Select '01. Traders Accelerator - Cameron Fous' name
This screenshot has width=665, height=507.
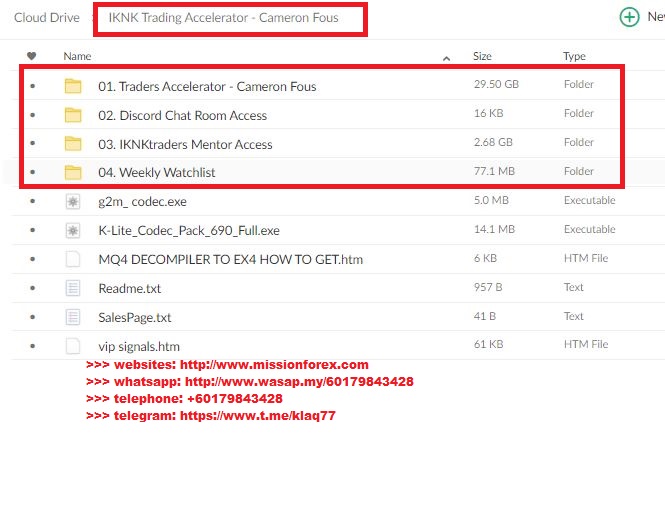(207, 87)
